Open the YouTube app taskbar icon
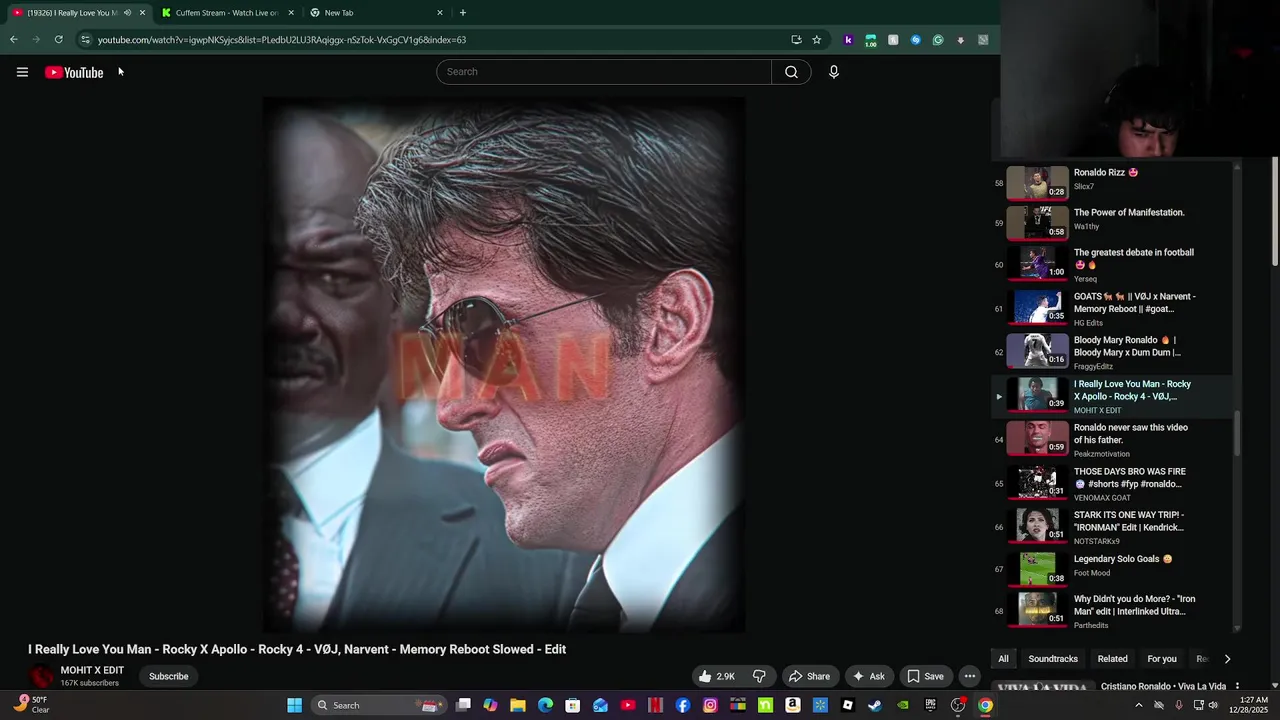 pos(628,705)
